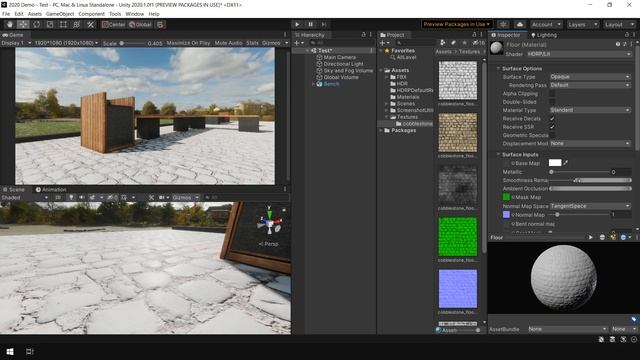640x360 pixels.
Task: Open Project create plus button
Action: pos(384,43)
